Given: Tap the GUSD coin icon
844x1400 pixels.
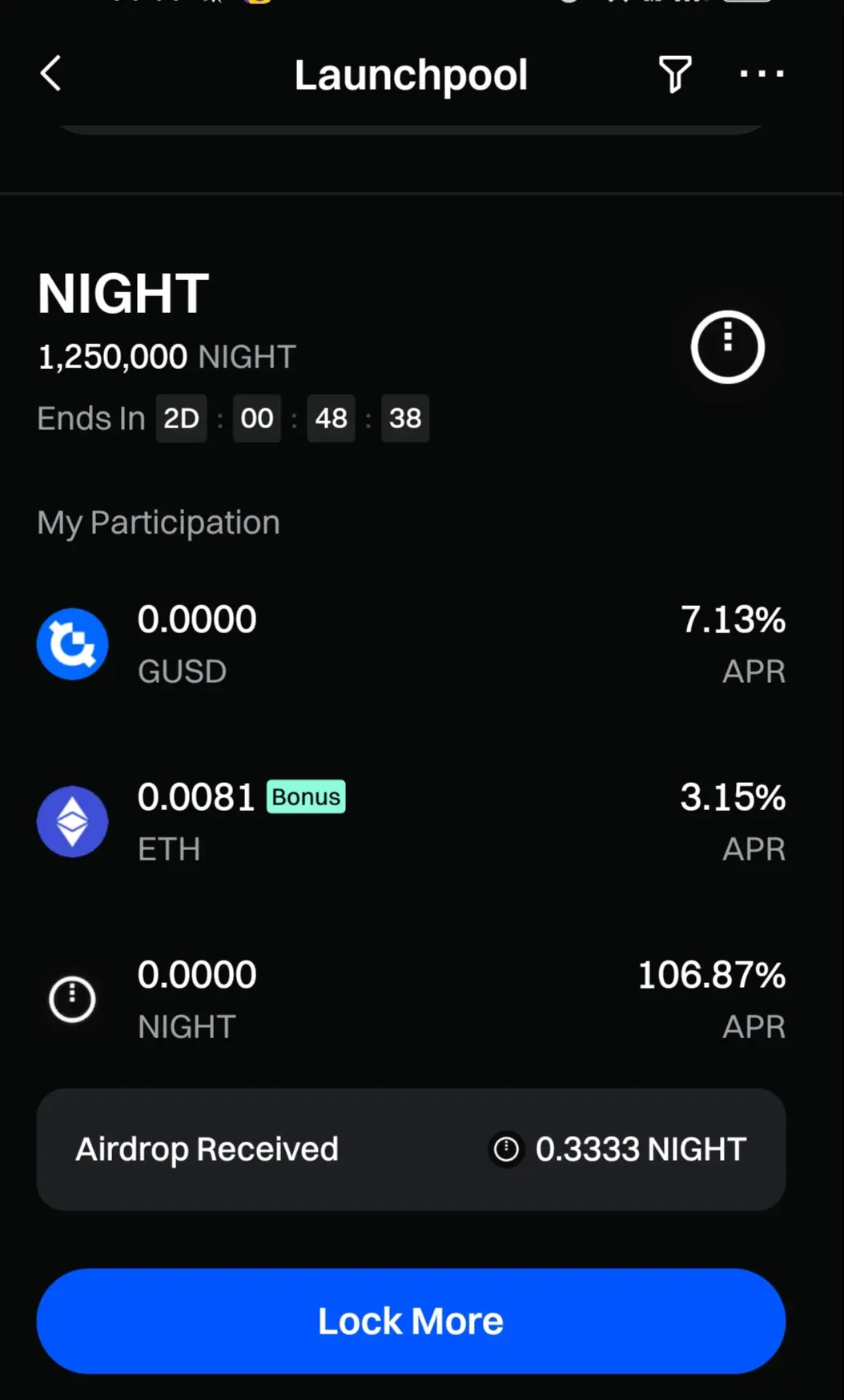Looking at the screenshot, I should tap(73, 644).
